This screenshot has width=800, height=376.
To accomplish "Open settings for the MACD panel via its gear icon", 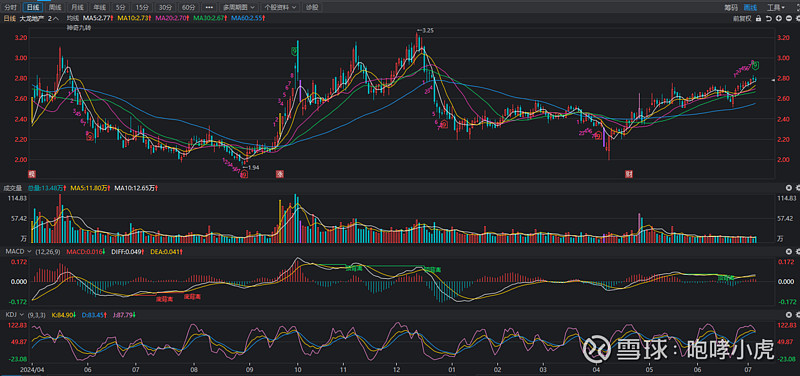I will coord(788,252).
